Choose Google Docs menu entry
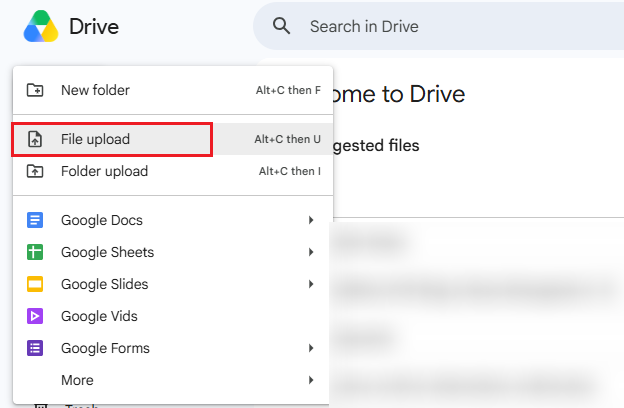624x408 pixels. pos(173,220)
